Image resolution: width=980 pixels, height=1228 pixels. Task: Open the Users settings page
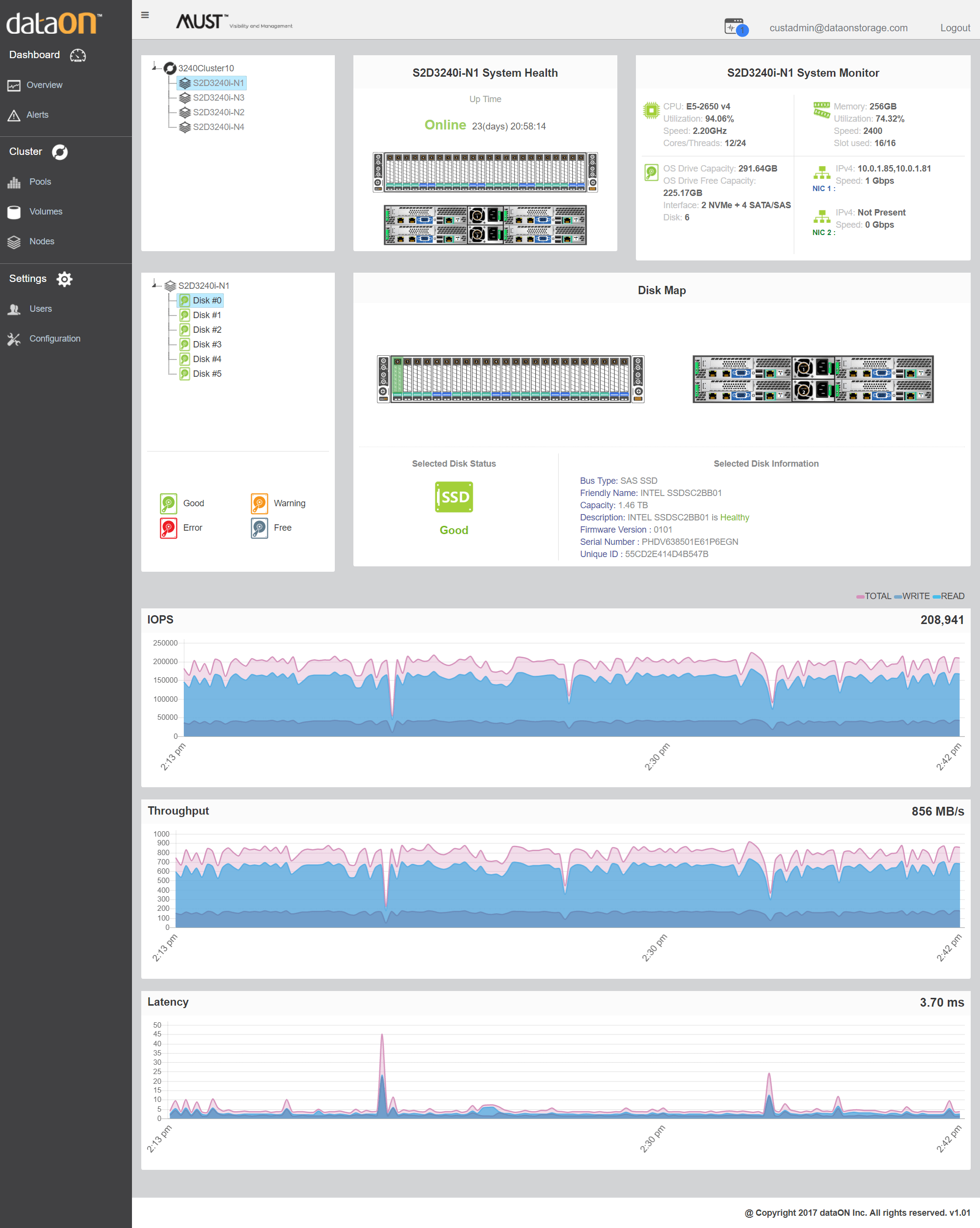point(41,309)
